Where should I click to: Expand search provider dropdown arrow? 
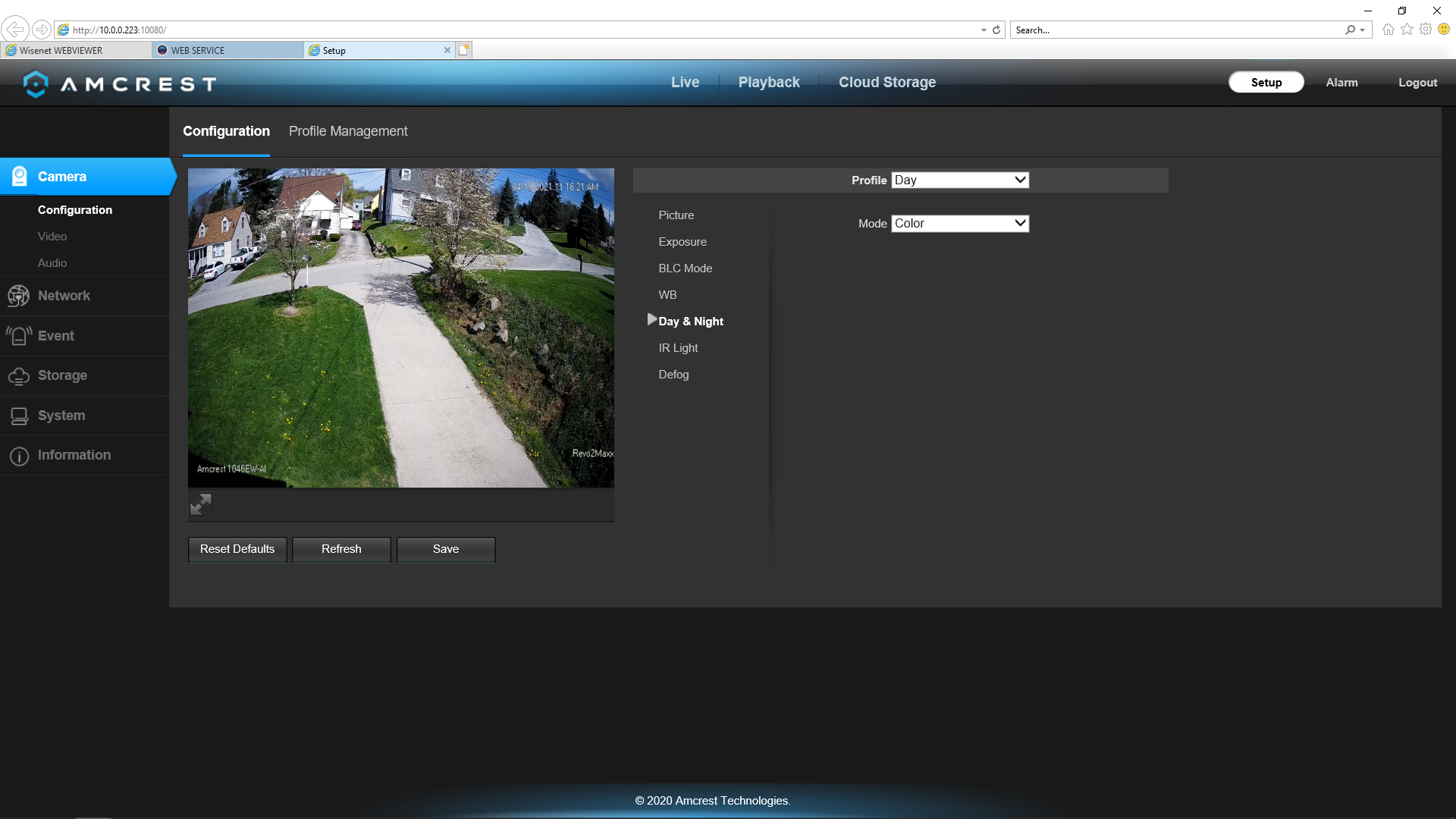[1363, 30]
